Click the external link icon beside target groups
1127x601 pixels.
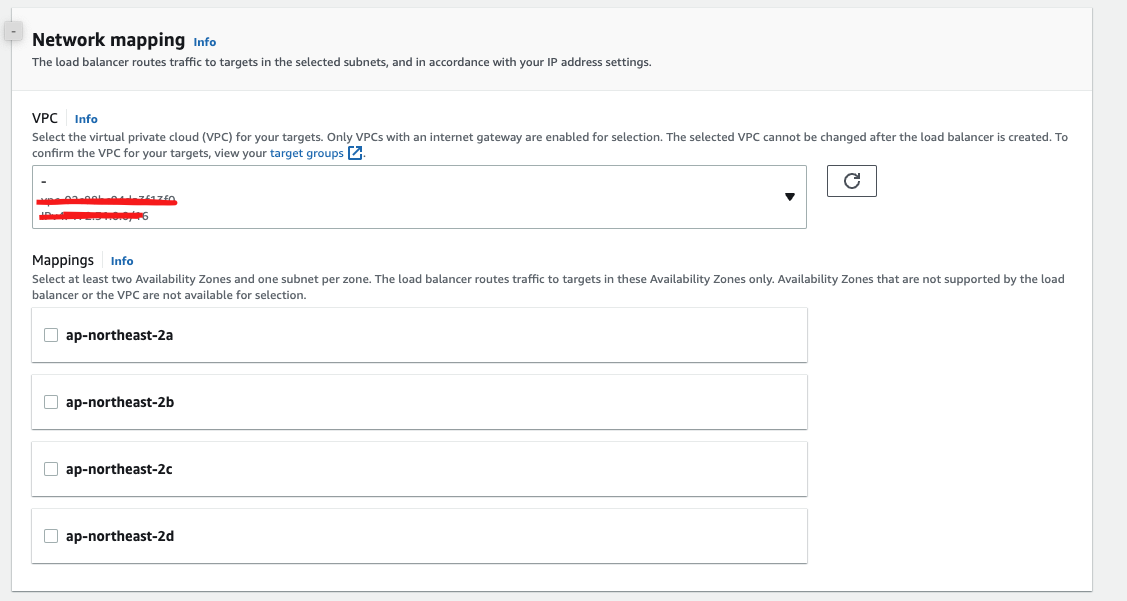click(355, 153)
